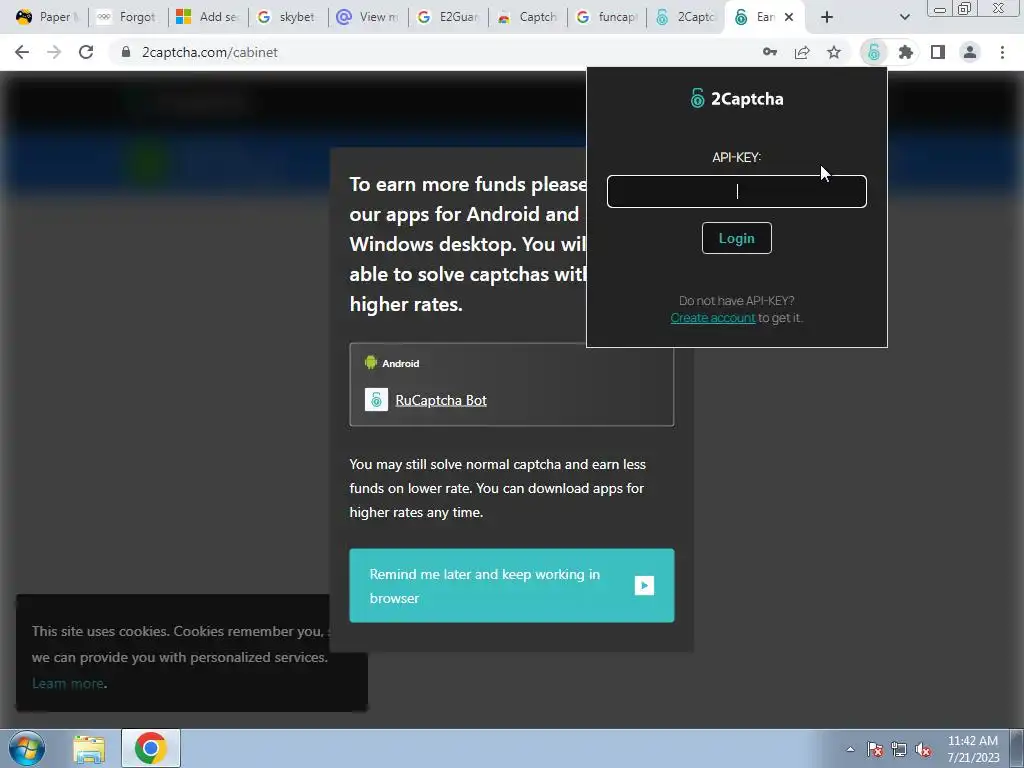1024x768 pixels.
Task: Open the Chrome profile avatar
Action: click(970, 52)
